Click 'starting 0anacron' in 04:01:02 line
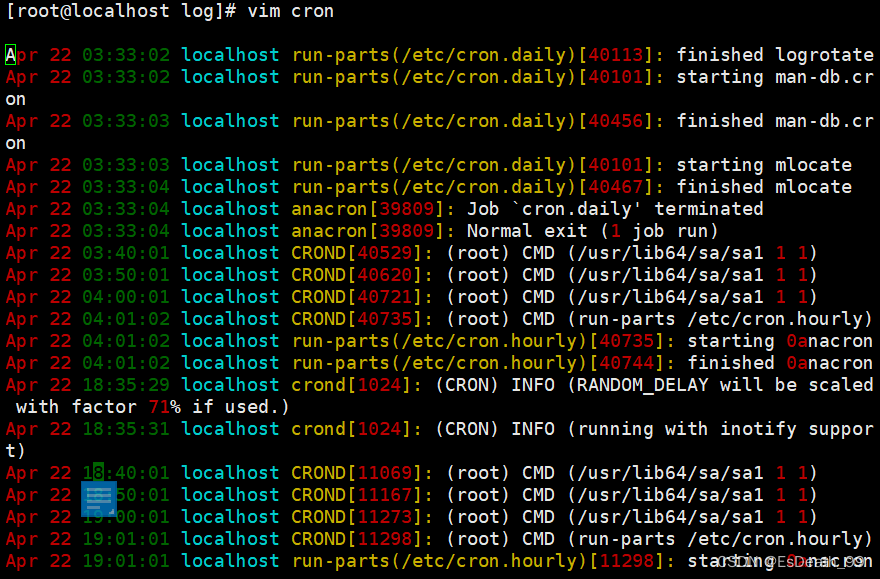 click(x=780, y=341)
